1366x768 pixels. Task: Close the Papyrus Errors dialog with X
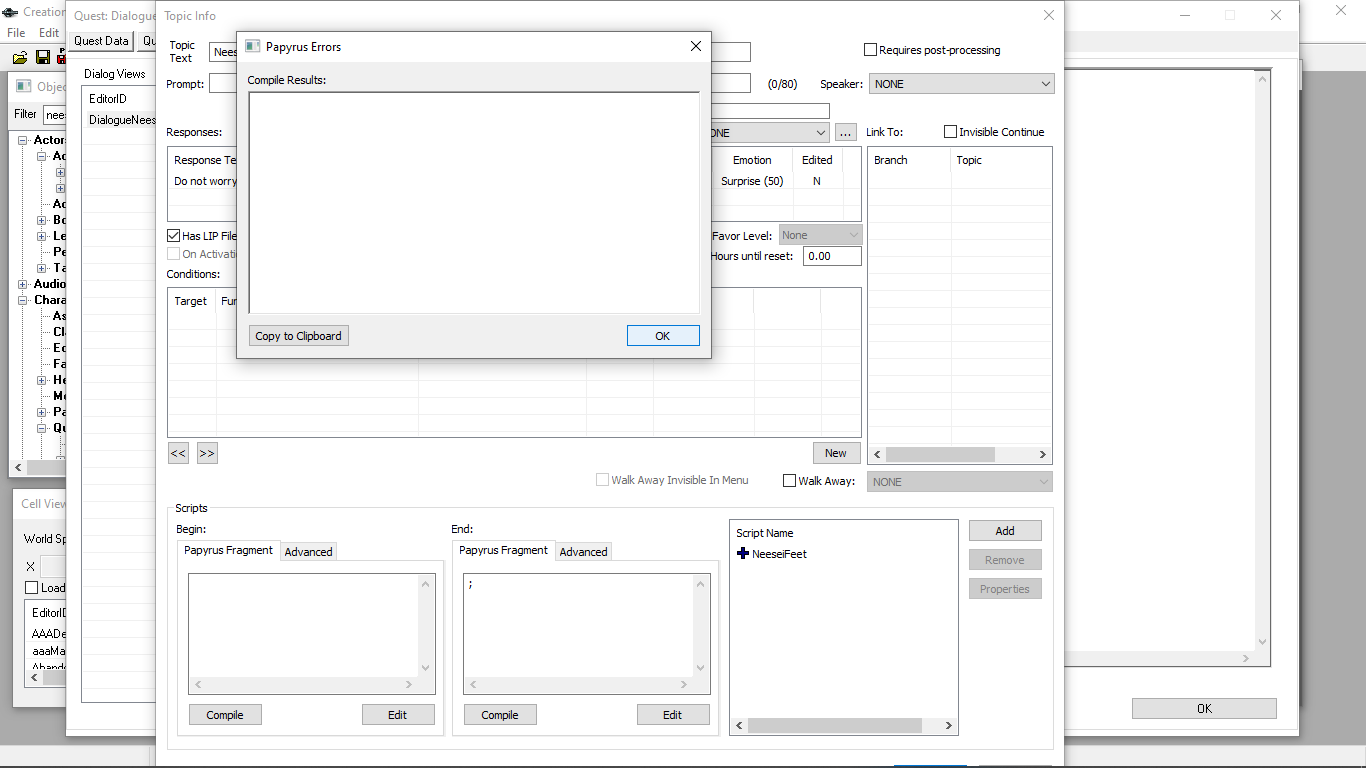click(x=696, y=46)
